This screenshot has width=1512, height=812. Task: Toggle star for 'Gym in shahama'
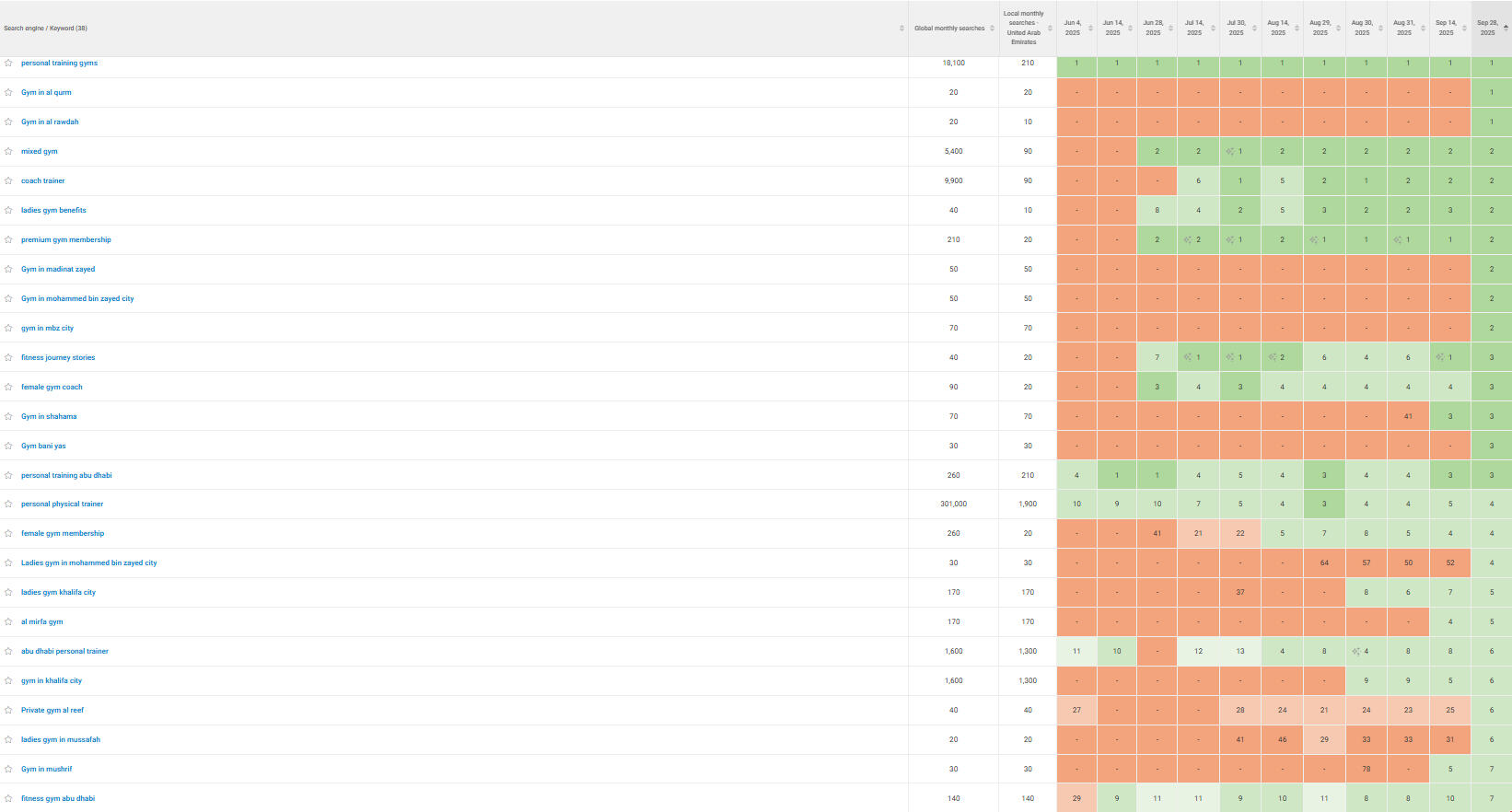coord(8,417)
